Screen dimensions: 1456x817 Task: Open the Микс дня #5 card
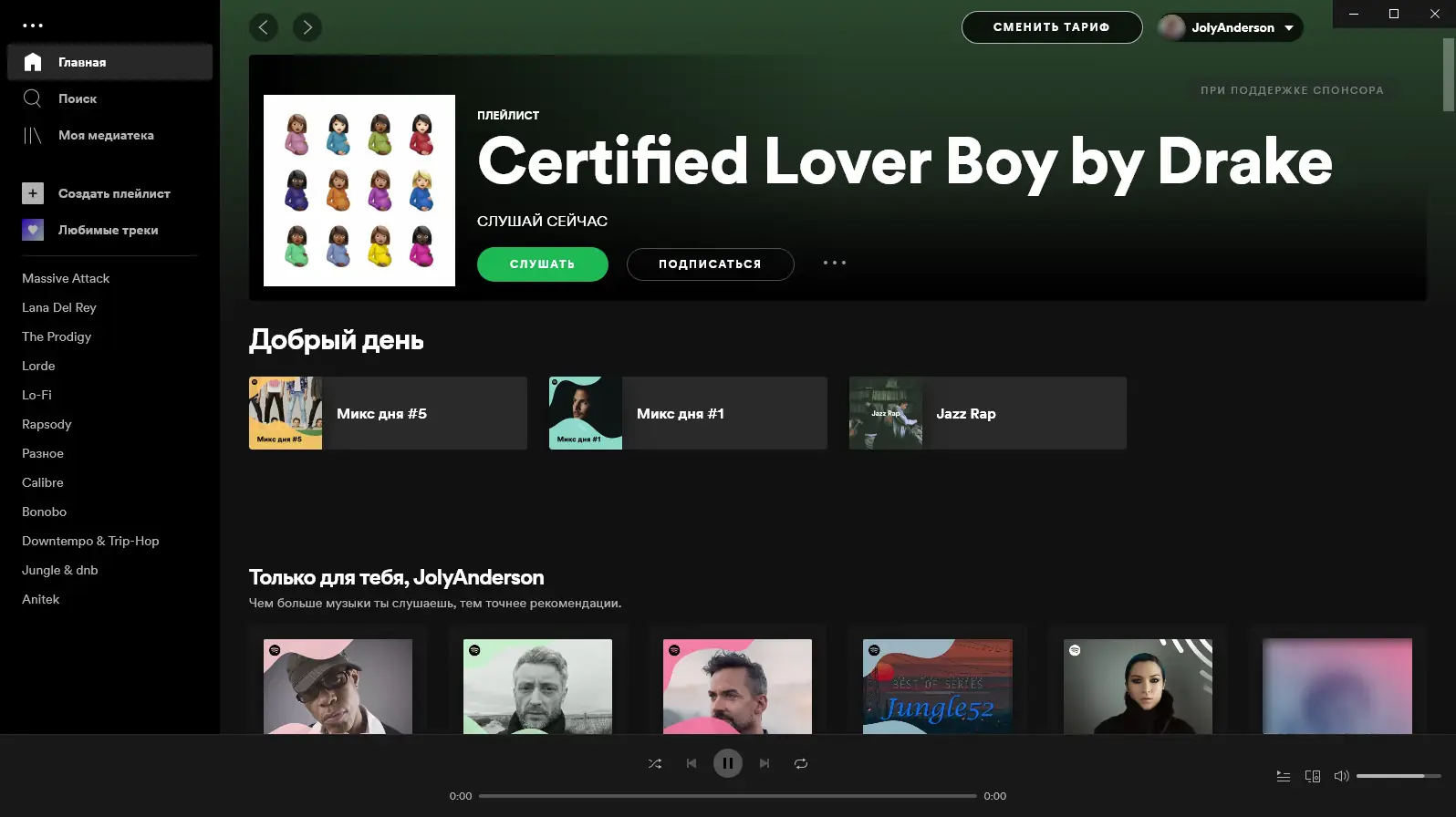[x=388, y=413]
